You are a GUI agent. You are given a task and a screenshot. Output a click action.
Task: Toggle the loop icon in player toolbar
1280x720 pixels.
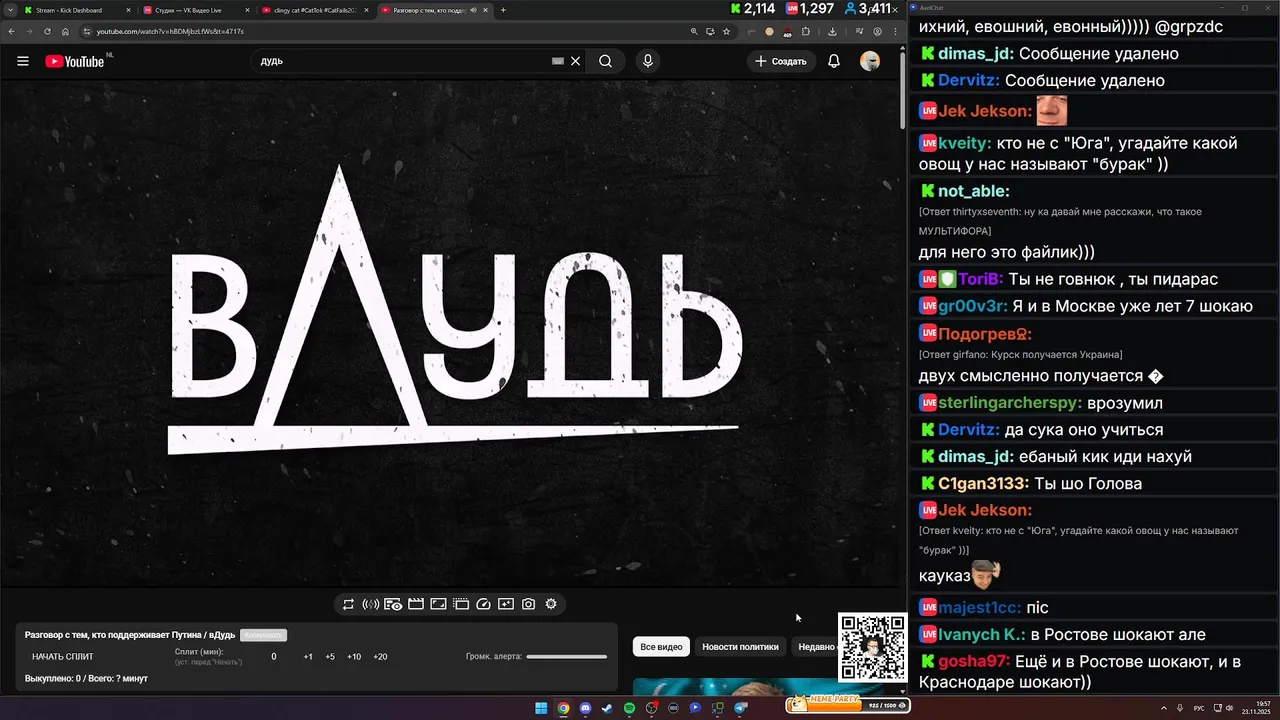pyautogui.click(x=348, y=604)
